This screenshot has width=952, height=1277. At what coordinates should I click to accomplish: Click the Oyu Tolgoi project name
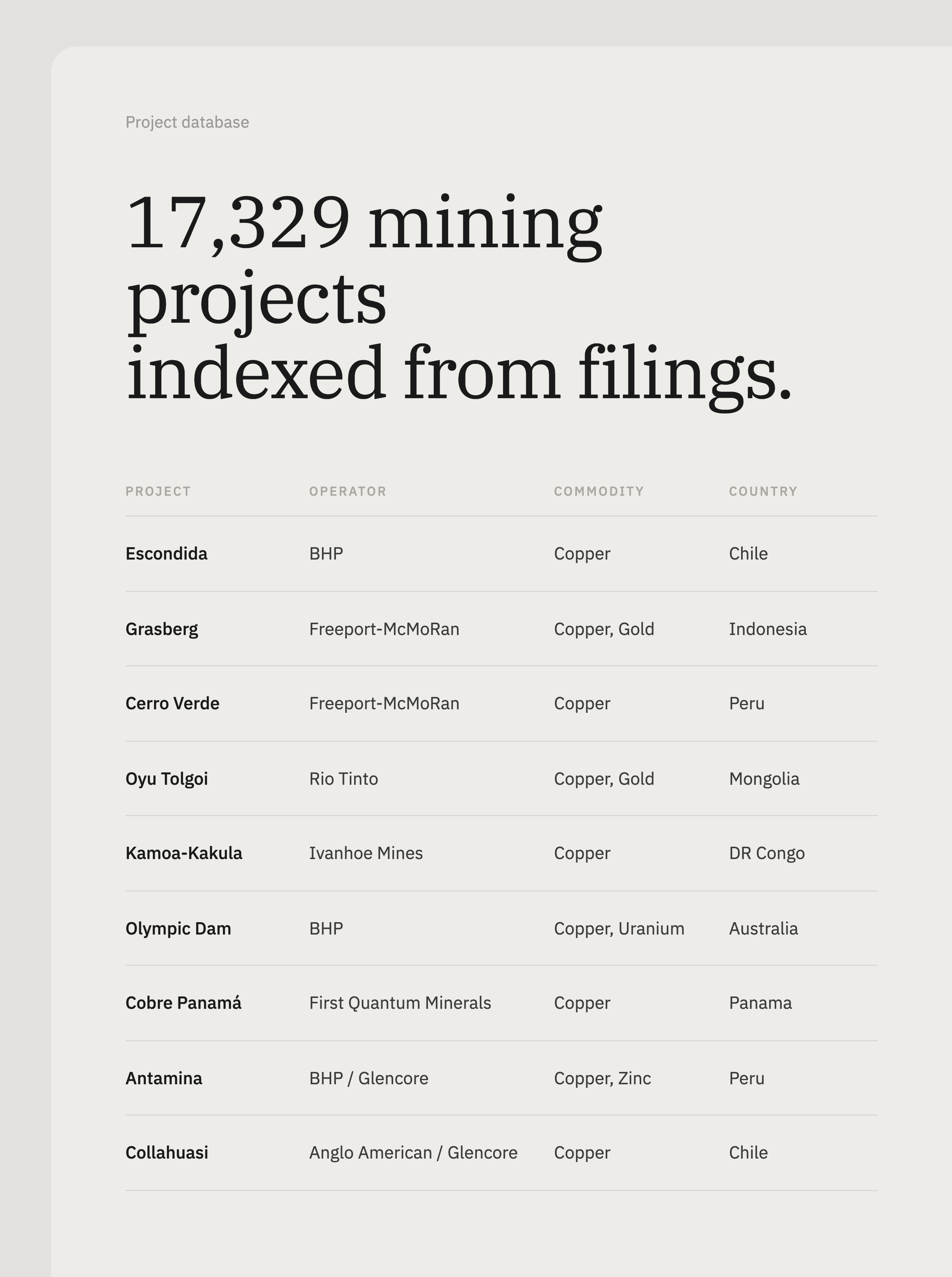coord(166,779)
